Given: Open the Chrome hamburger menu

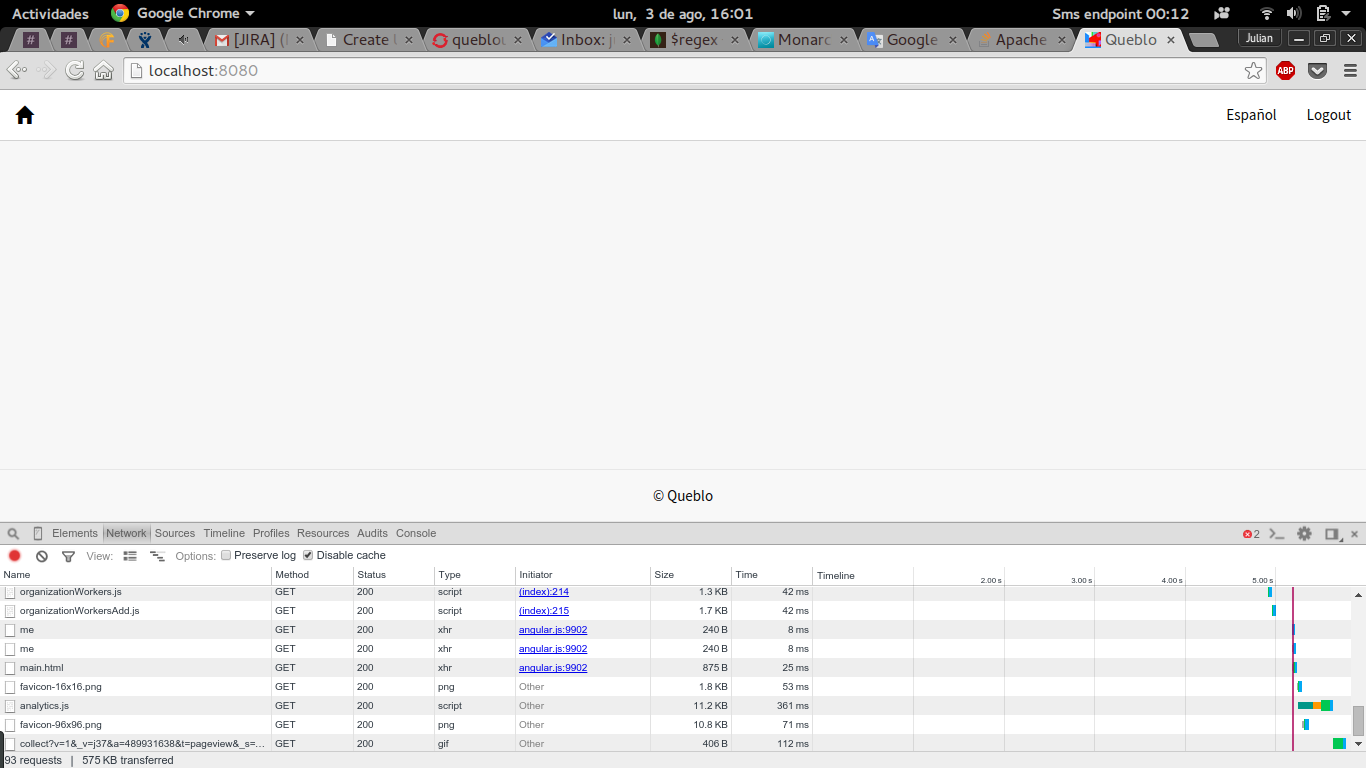Looking at the screenshot, I should [x=1350, y=70].
